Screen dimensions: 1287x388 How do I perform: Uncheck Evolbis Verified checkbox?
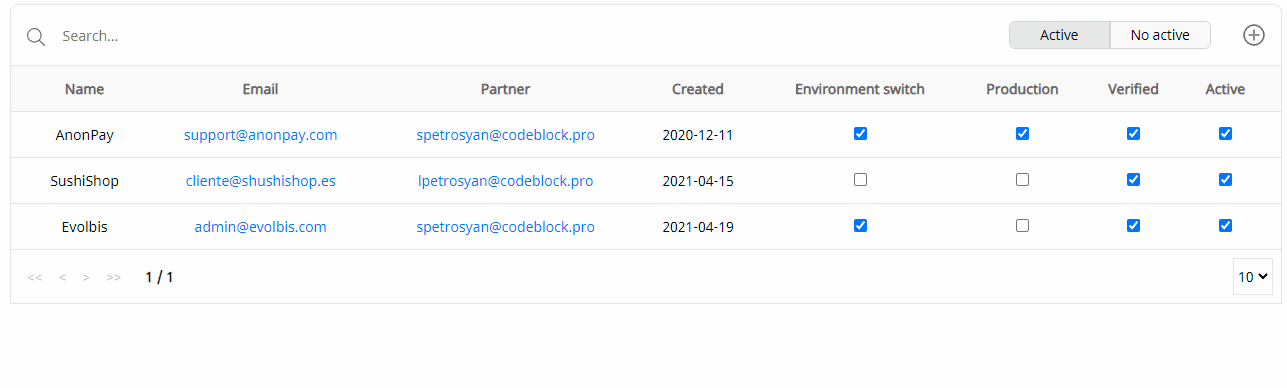[x=1133, y=226]
